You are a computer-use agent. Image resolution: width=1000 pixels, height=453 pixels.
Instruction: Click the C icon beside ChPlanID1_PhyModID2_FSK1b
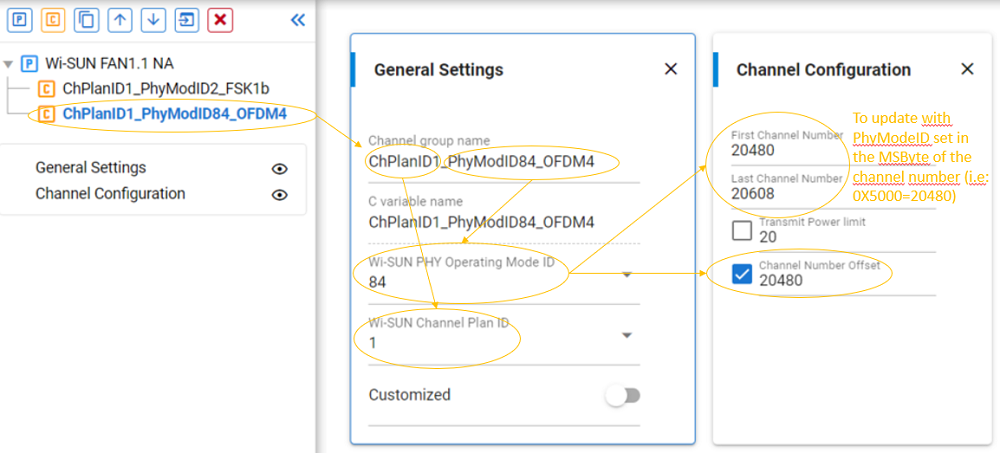pos(46,89)
